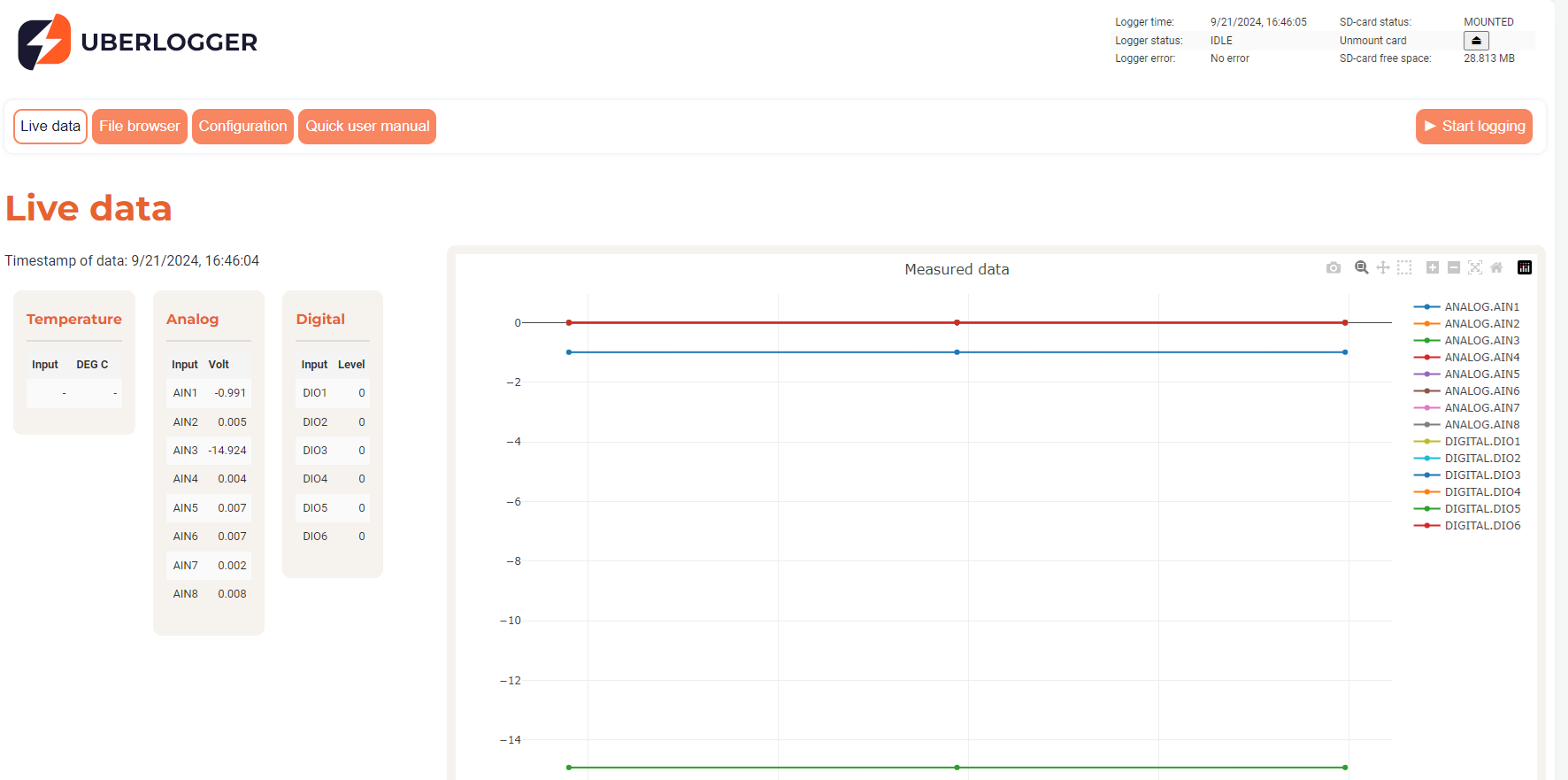The width and height of the screenshot is (1568, 780).
Task: Toggle ANALOG.AIN5 trace in the legend
Action: tap(1467, 375)
